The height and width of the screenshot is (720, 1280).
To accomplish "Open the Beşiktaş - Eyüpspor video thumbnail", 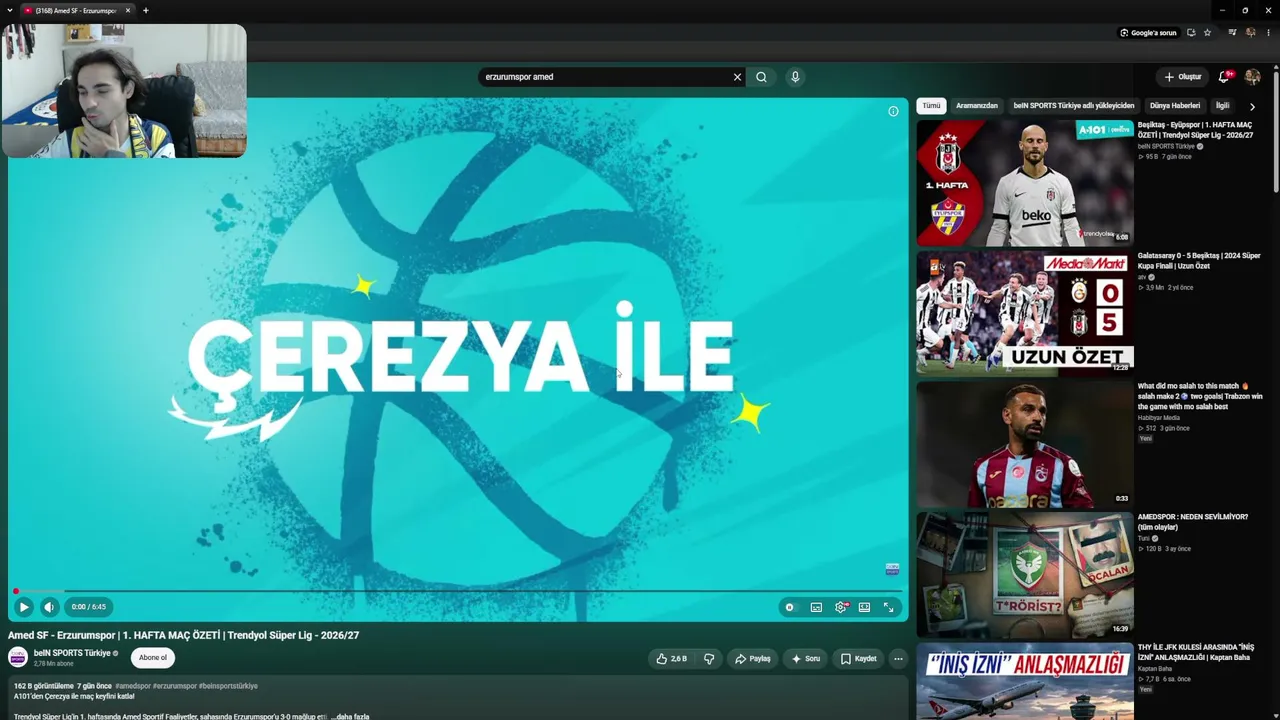I will click(1025, 183).
